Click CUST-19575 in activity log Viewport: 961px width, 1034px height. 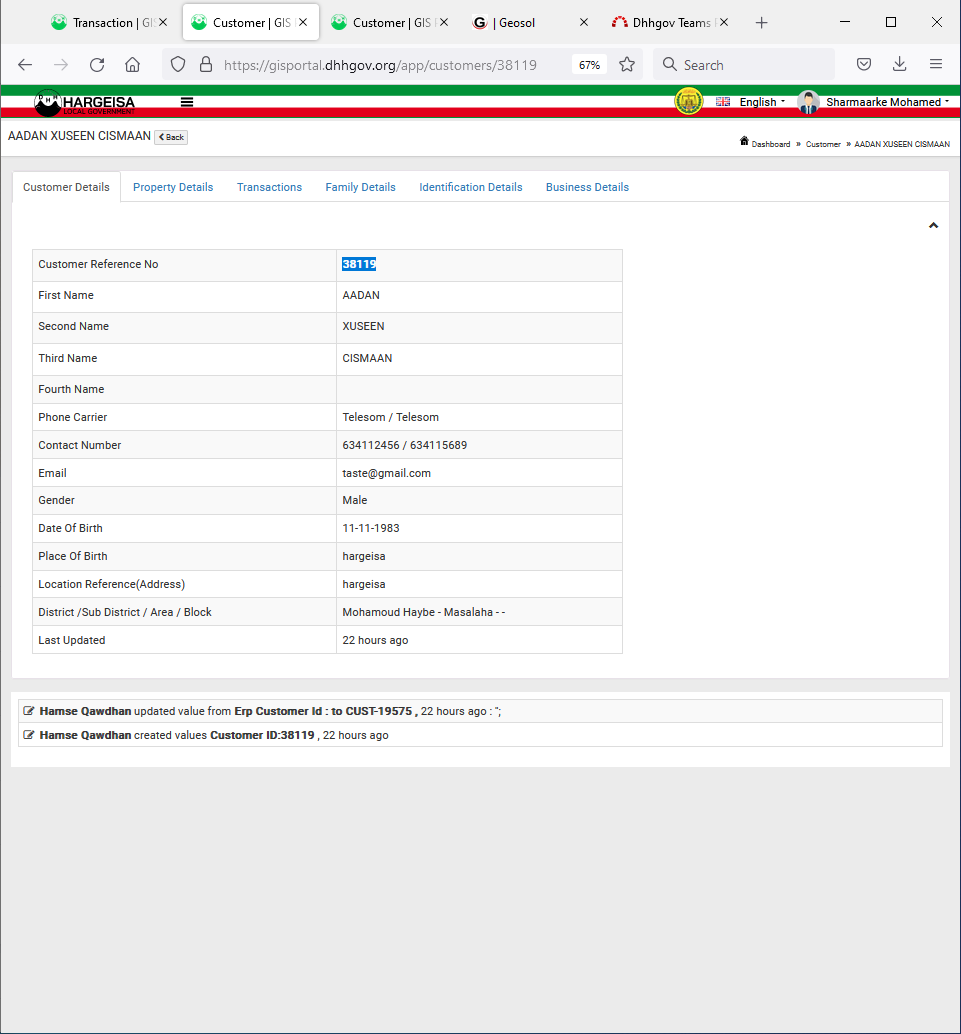[379, 711]
